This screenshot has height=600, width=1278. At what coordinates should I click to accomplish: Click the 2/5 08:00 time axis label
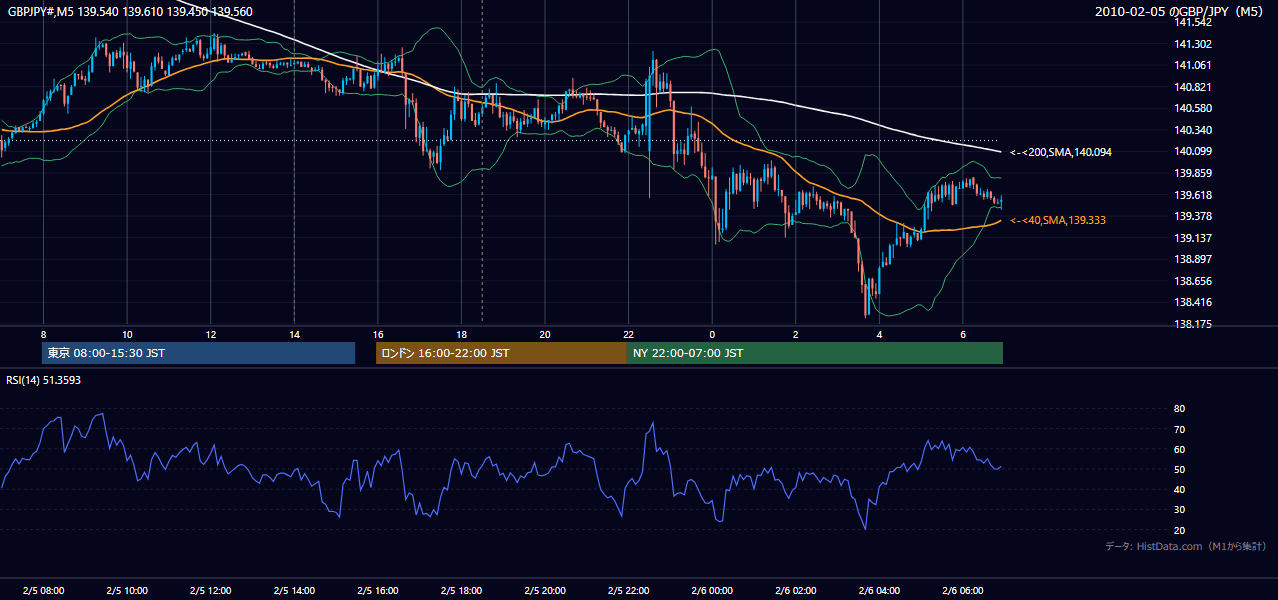point(43,590)
